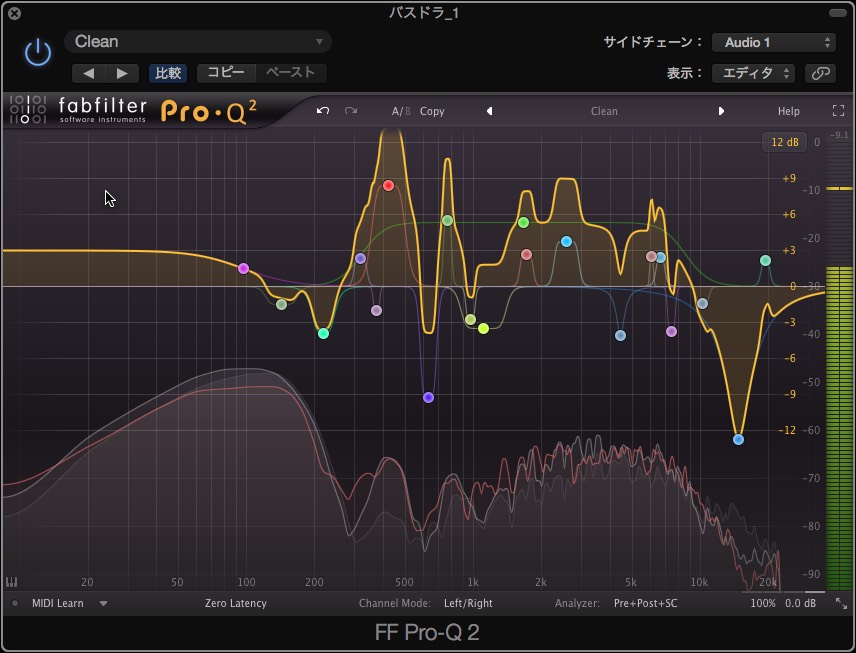The image size is (856, 653).
Task: Change Channel Mode Left/Right setting
Action: coord(468,603)
